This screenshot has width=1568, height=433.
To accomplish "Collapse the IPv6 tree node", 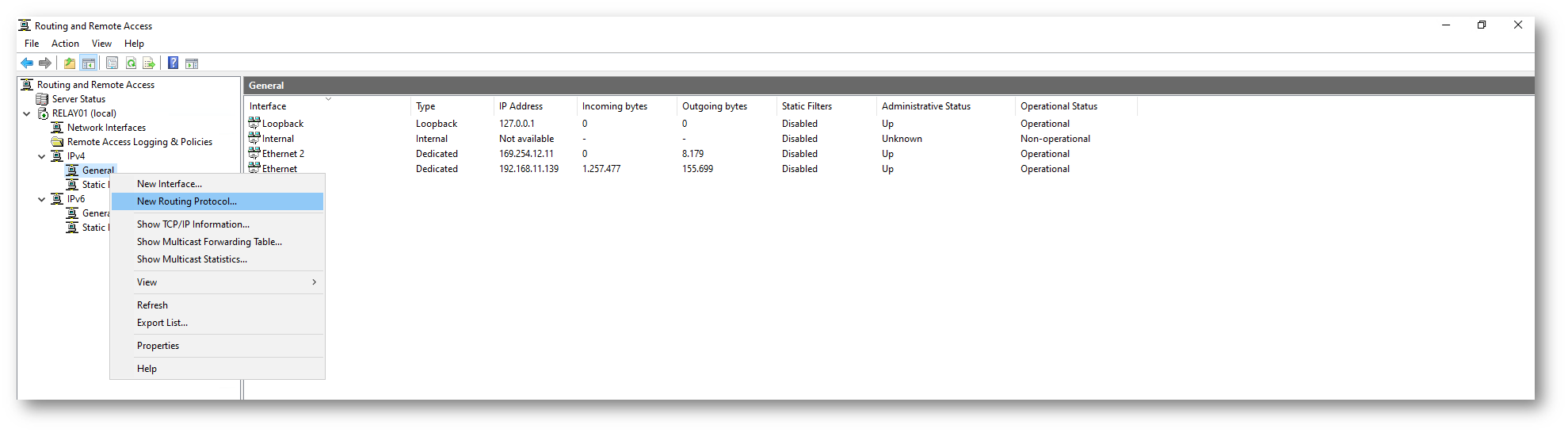I will click(x=42, y=199).
